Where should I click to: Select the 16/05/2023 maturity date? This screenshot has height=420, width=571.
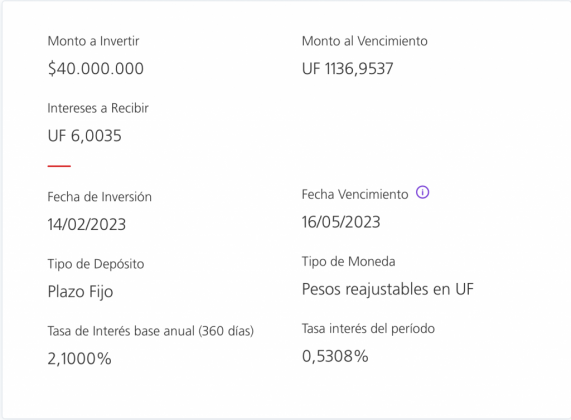point(341,222)
